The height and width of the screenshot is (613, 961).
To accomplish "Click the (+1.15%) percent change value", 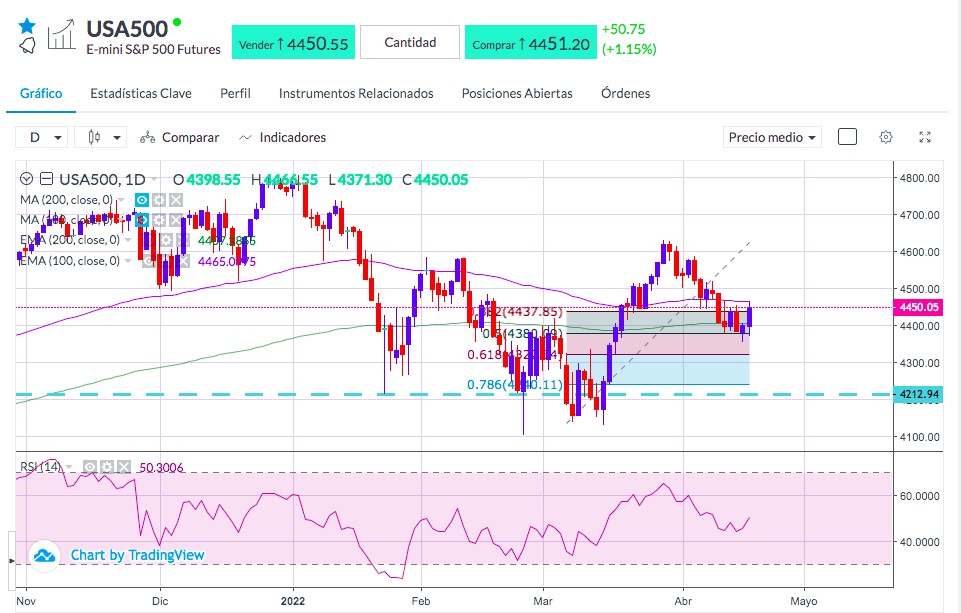I will click(629, 49).
